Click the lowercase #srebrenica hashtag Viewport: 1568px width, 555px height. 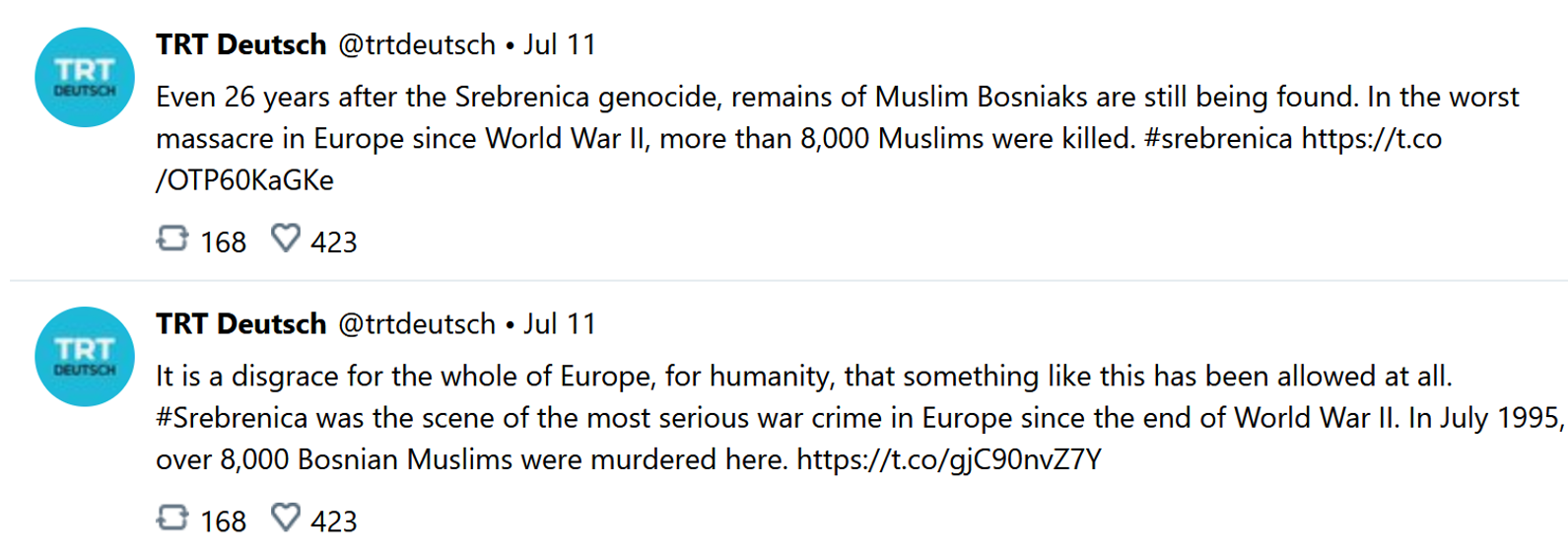point(1218,138)
